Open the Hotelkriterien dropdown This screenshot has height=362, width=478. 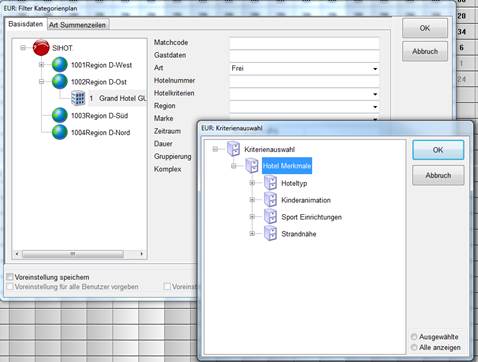[x=304, y=94]
